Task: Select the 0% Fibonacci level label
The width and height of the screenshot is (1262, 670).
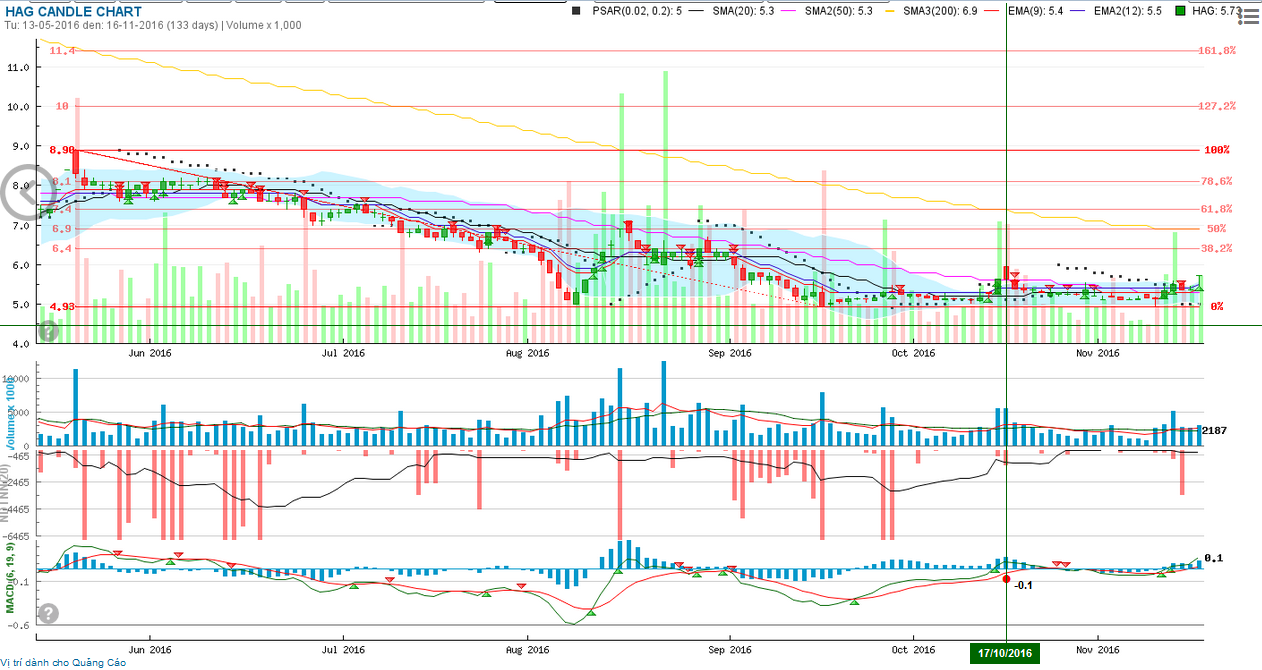Action: 1217,306
